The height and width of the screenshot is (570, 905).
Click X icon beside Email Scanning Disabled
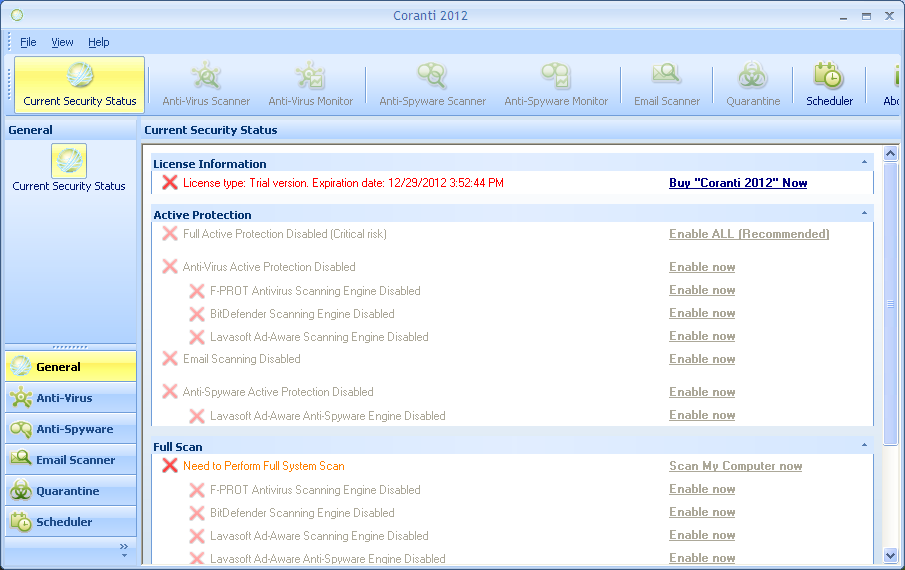click(170, 359)
